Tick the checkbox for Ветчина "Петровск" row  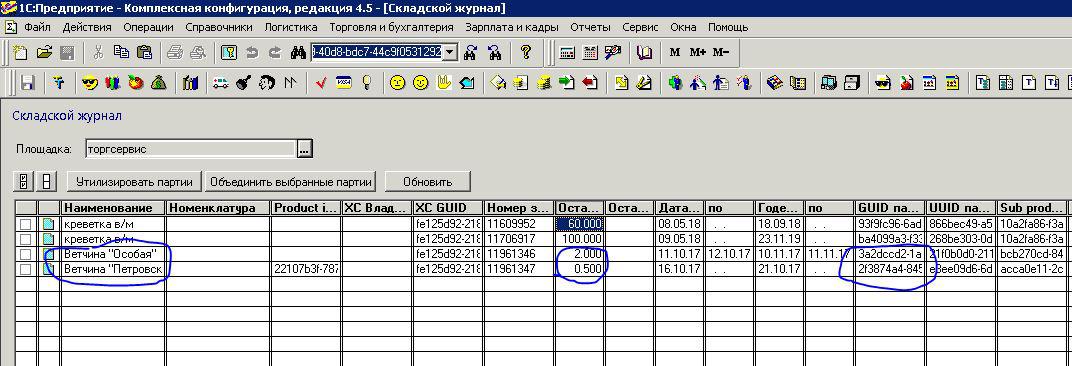click(x=26, y=269)
